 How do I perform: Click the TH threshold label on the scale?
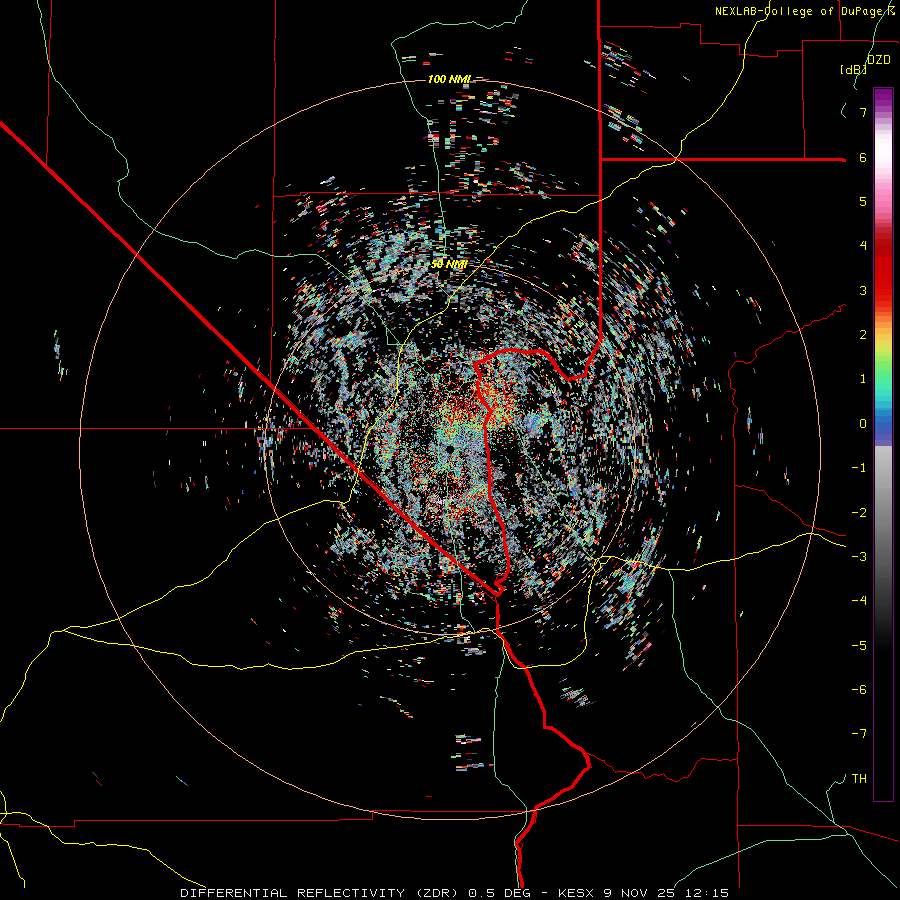859,779
